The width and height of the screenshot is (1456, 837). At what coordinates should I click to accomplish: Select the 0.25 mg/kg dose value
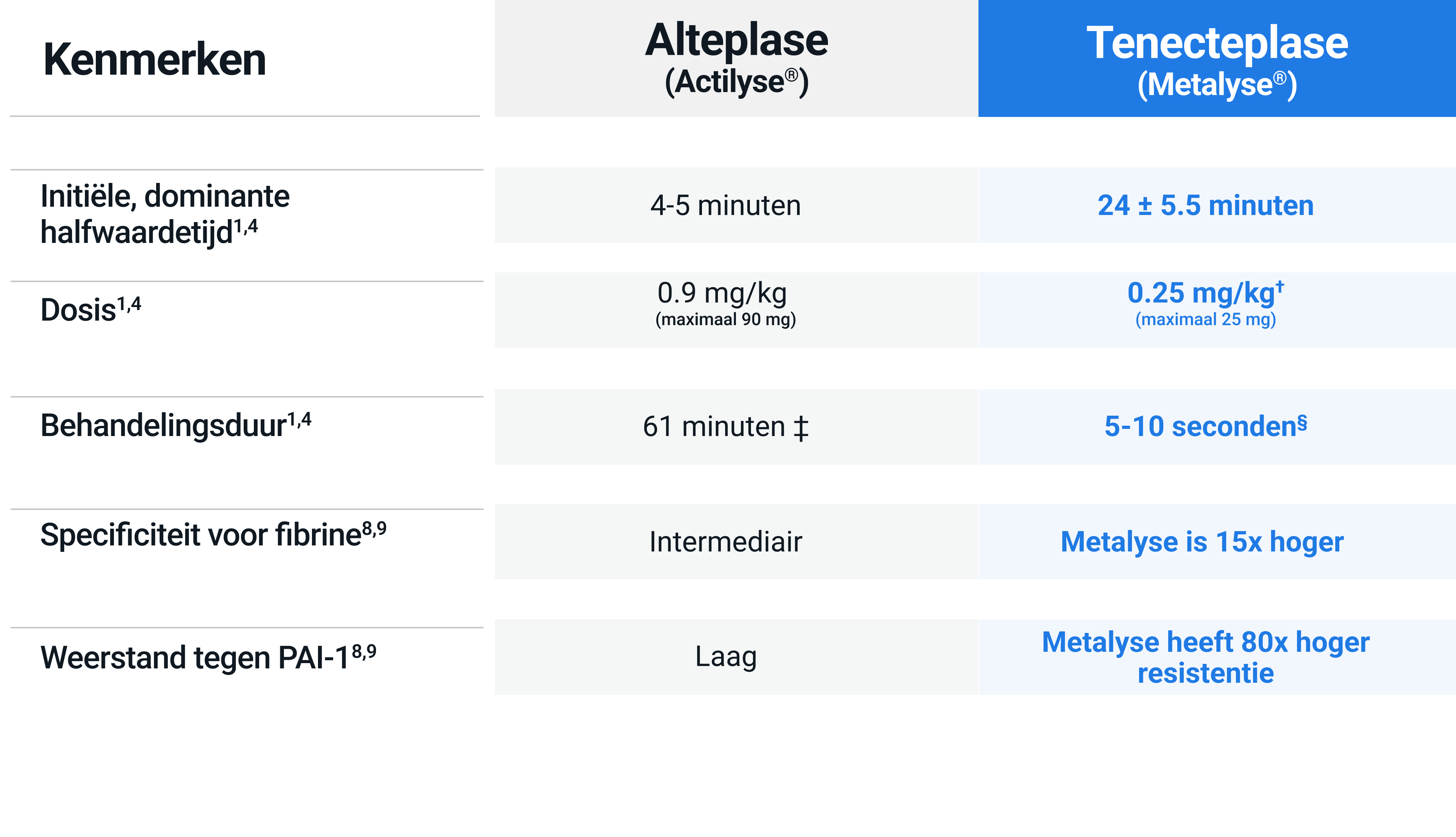click(1205, 293)
